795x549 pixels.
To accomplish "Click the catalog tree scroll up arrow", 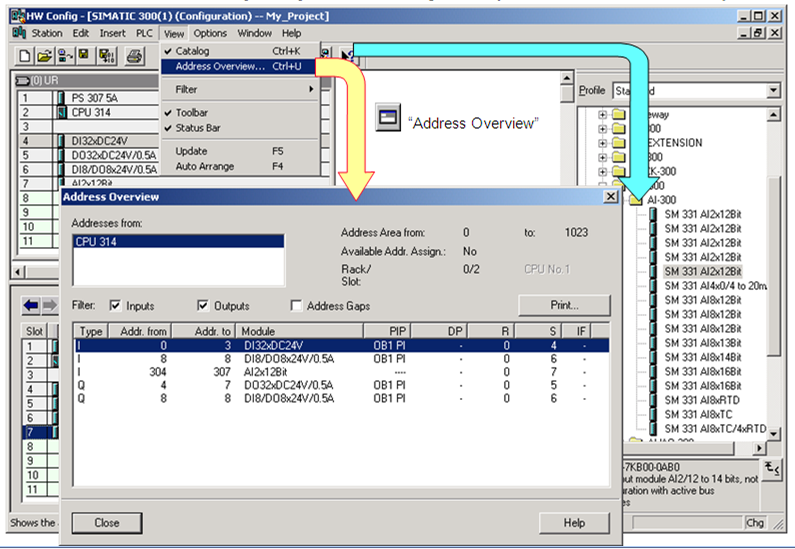I will point(773,115).
